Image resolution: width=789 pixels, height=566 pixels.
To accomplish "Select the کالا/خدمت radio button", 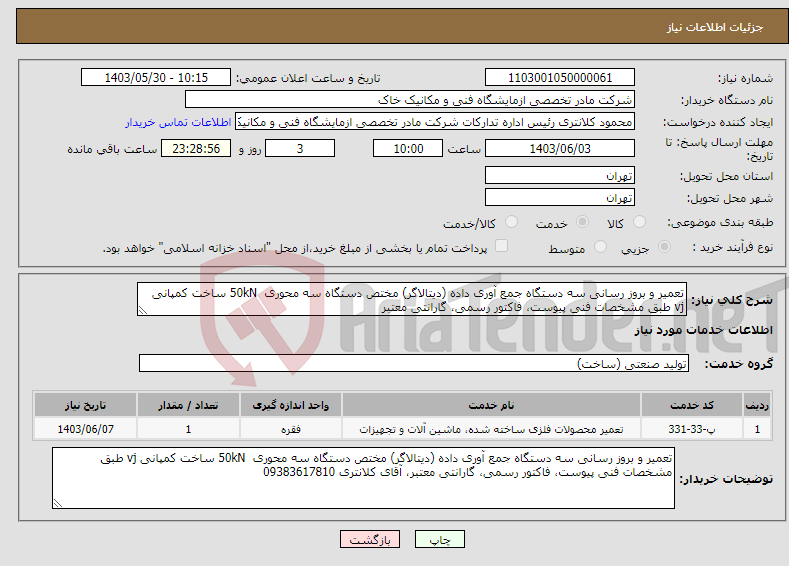I will coord(511,222).
